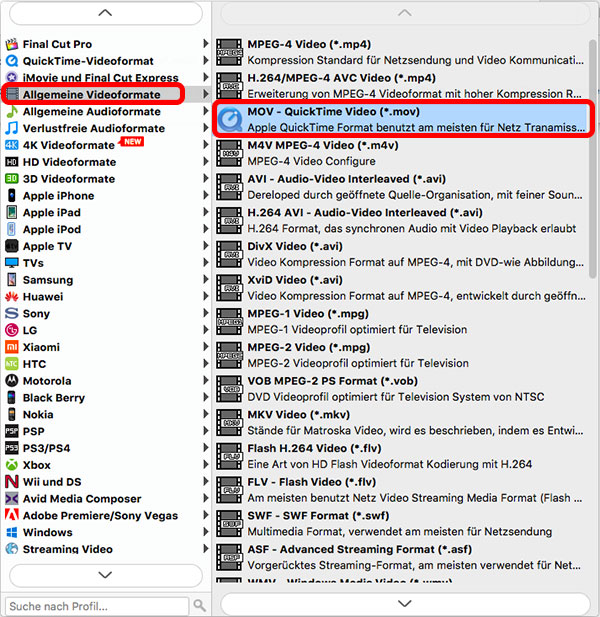Expand the Streaming Video submenu arrow
600x617 pixels.
click(x=205, y=549)
